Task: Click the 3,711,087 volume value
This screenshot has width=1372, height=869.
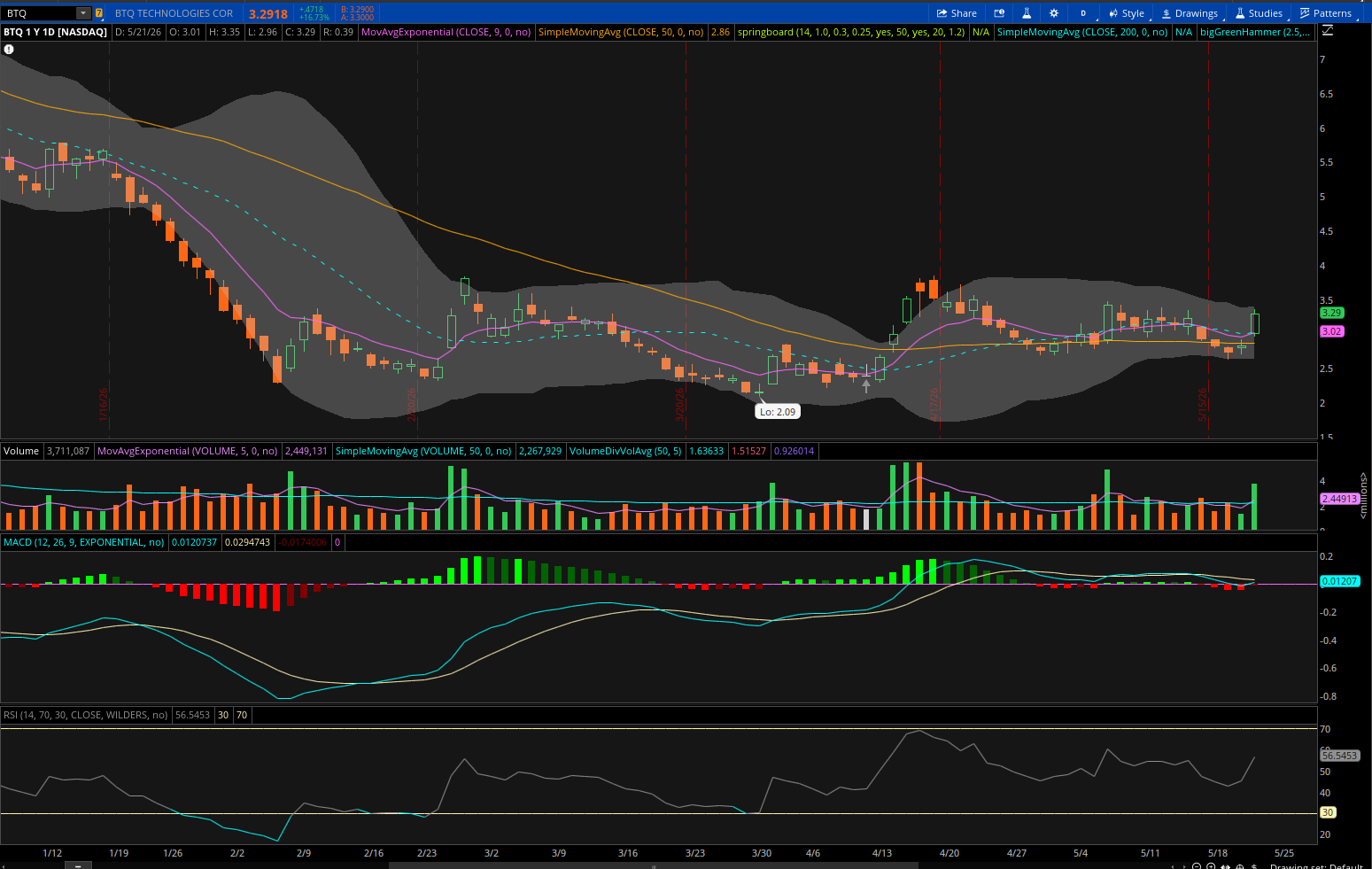Action: click(68, 451)
